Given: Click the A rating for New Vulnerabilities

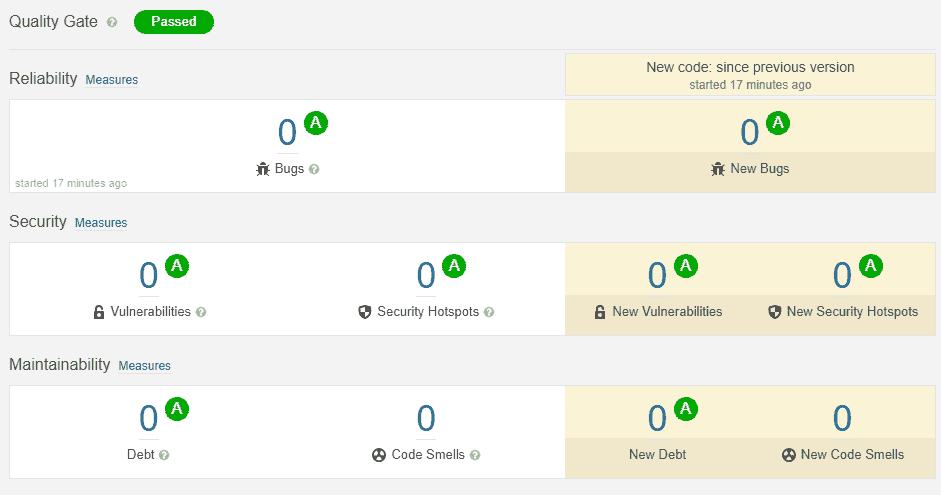Looking at the screenshot, I should 686,266.
